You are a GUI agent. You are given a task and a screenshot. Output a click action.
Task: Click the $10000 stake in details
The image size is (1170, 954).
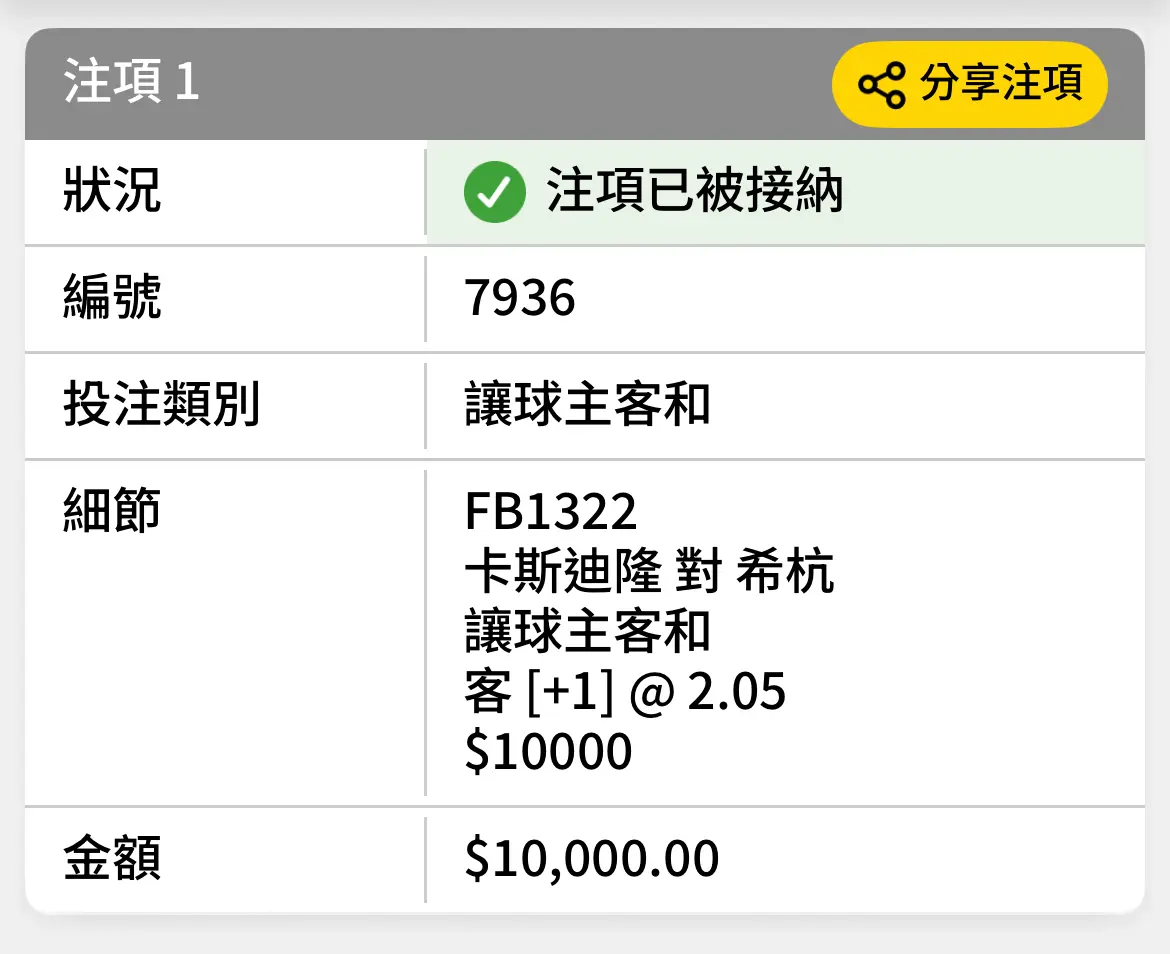548,751
